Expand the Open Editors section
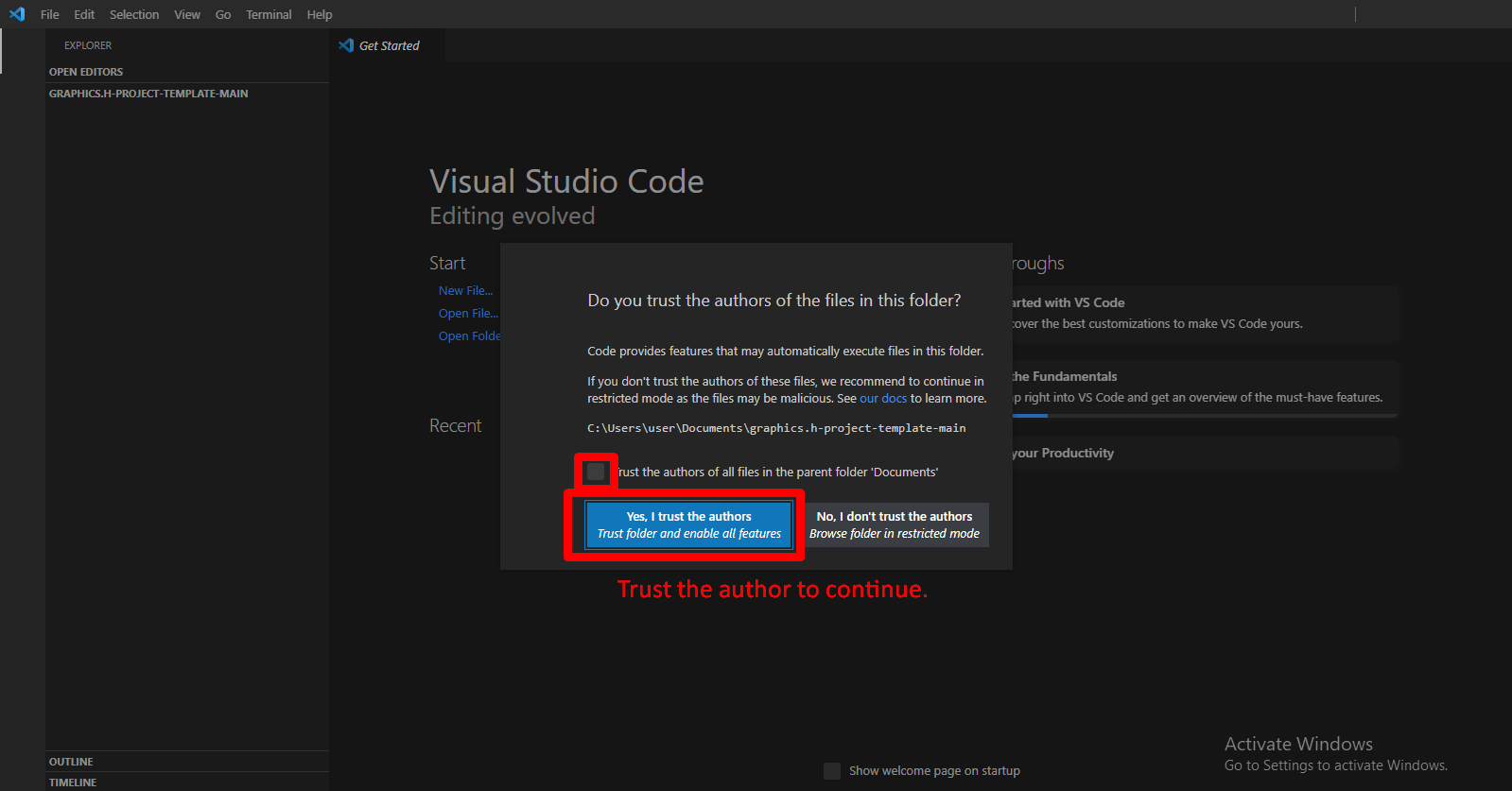Viewport: 1512px width, 791px height. 187,72
